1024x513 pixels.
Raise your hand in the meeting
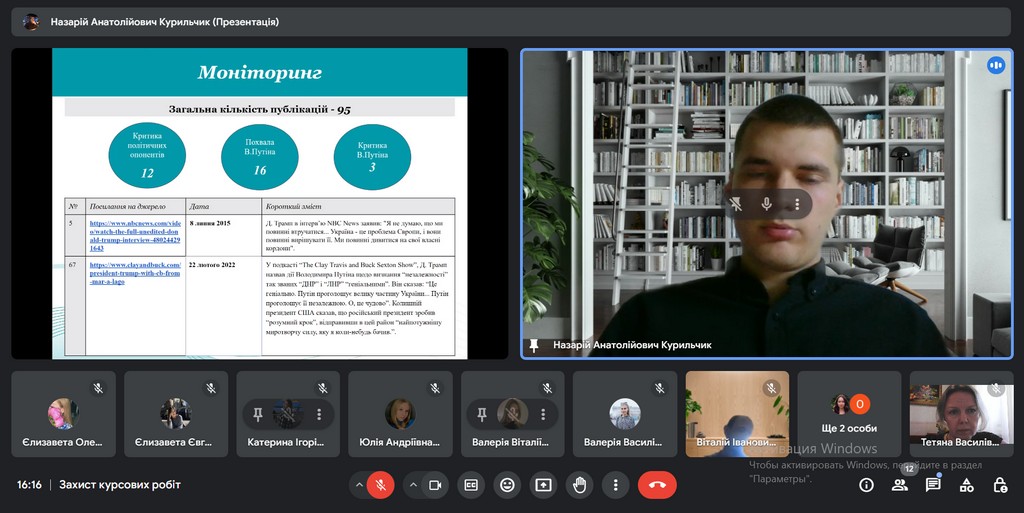click(x=579, y=485)
